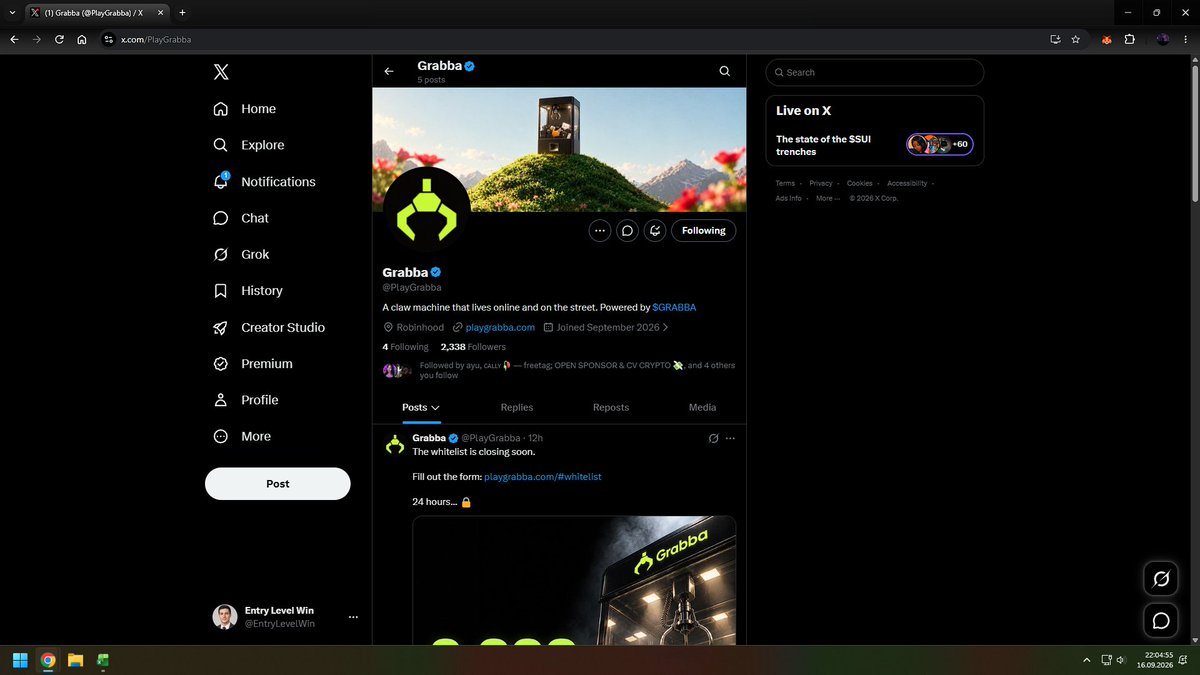
Task: Open the Chrome extensions puzzle icon
Action: pyautogui.click(x=1129, y=39)
